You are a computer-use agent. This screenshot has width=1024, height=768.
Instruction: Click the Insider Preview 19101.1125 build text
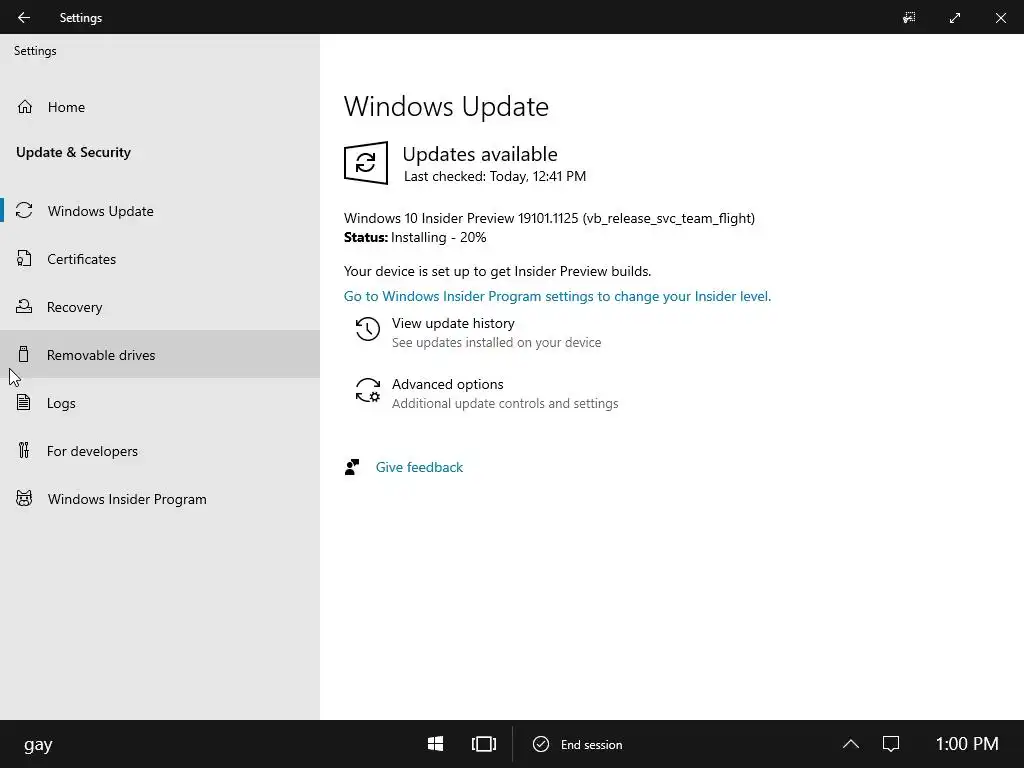[x=549, y=218]
